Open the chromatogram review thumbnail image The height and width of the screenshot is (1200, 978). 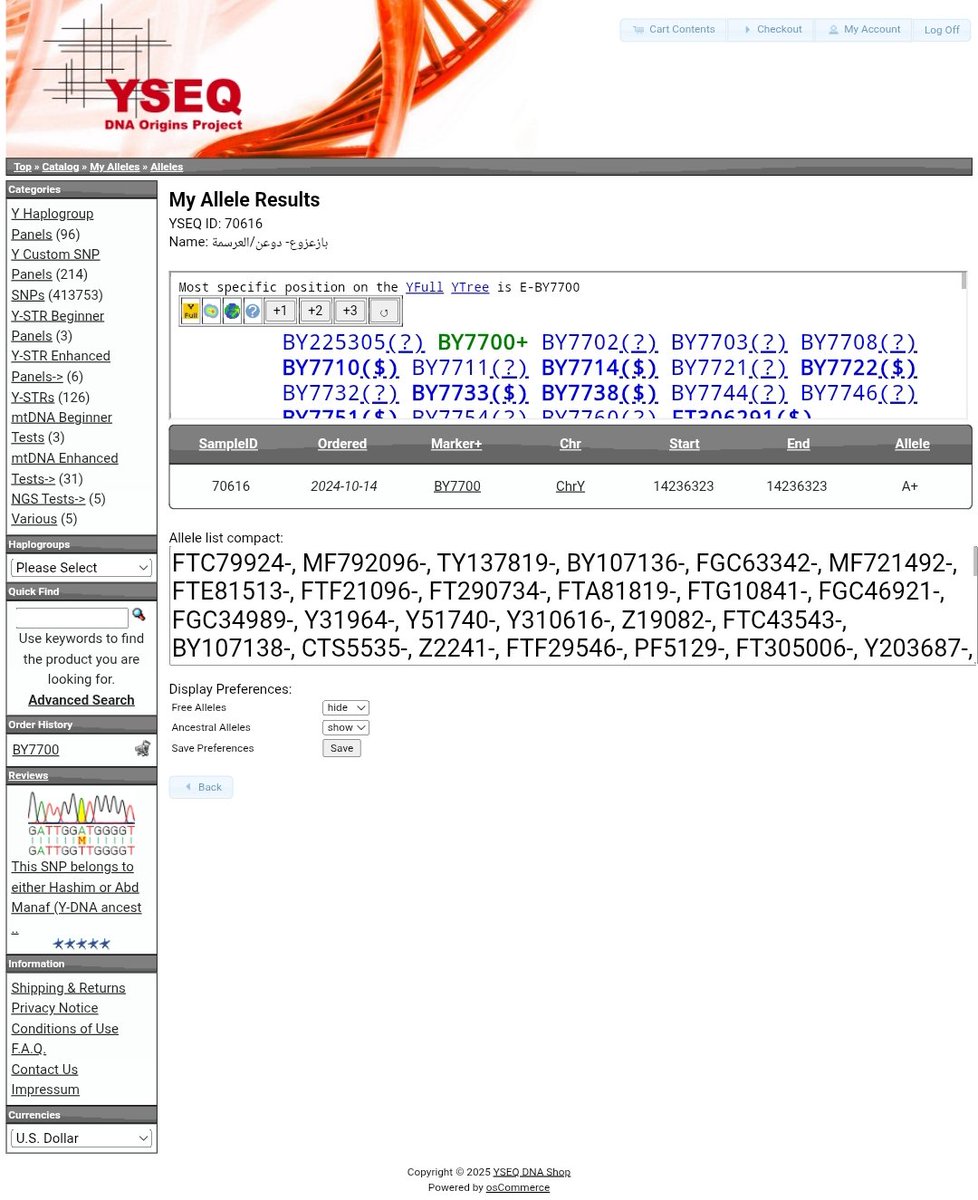click(81, 823)
